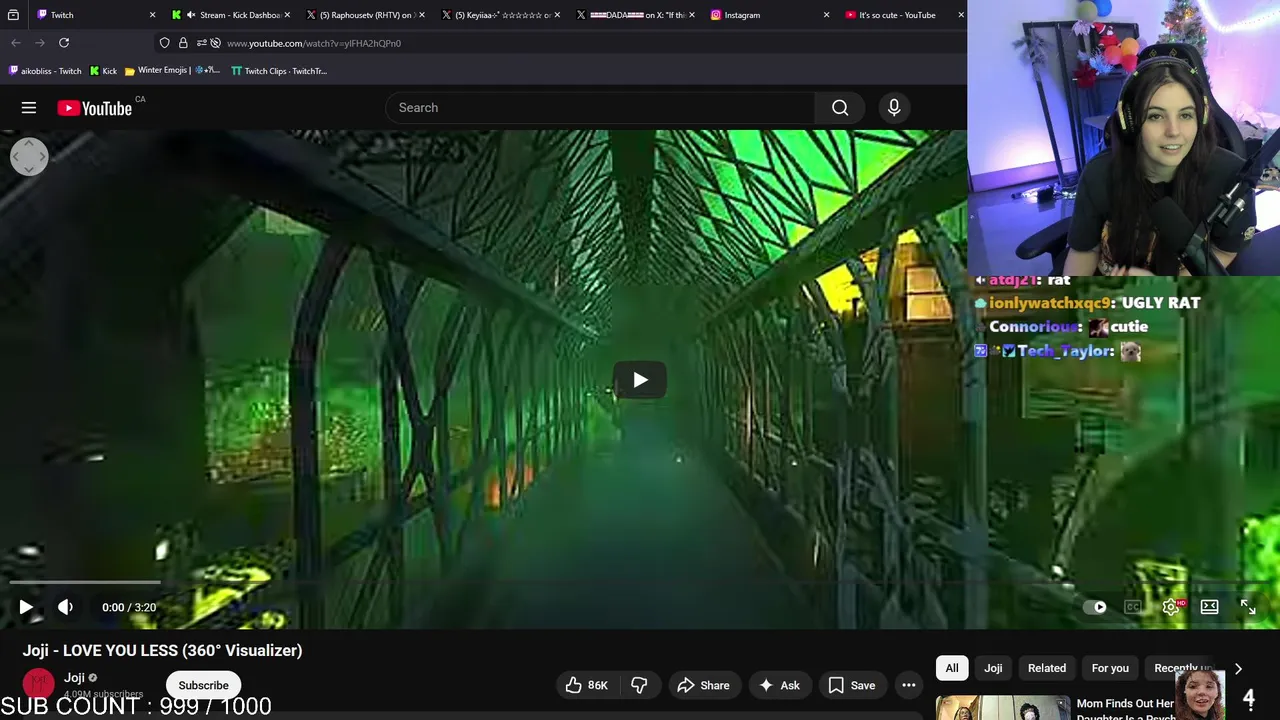The width and height of the screenshot is (1280, 720).
Task: Open the Share dialog
Action: pyautogui.click(x=703, y=685)
